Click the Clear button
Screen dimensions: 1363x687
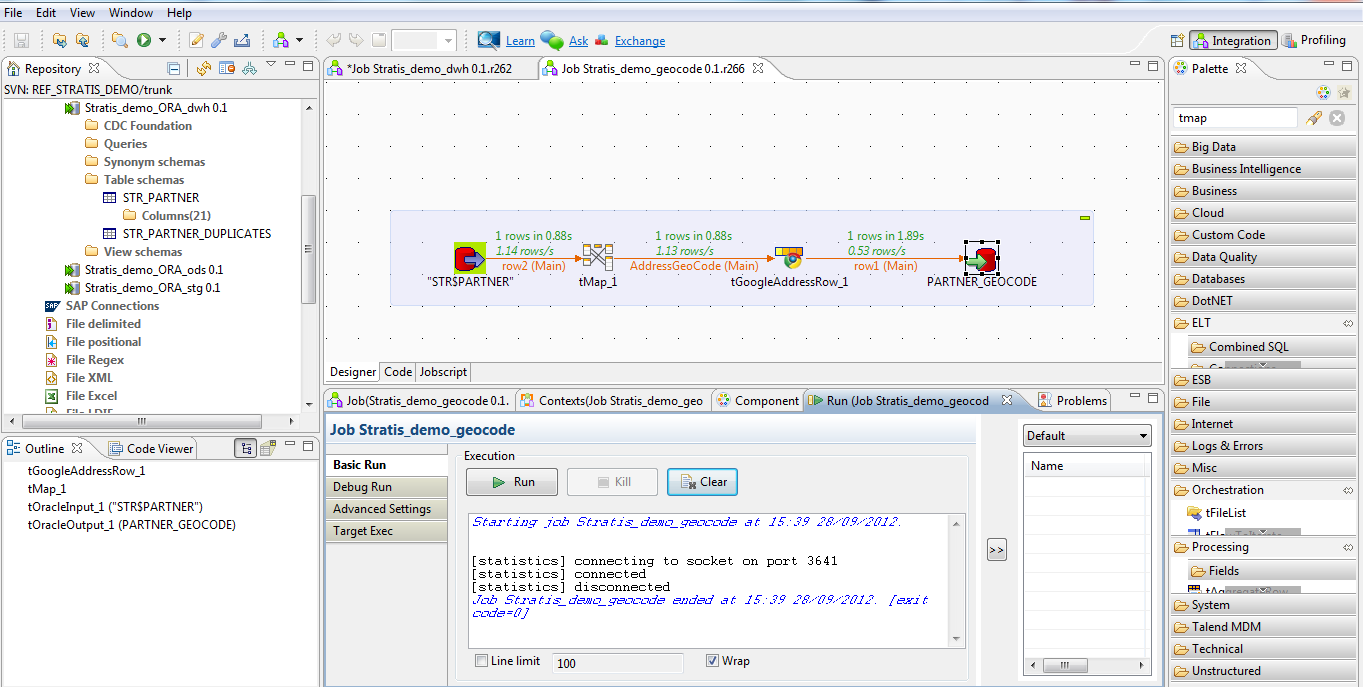click(703, 482)
